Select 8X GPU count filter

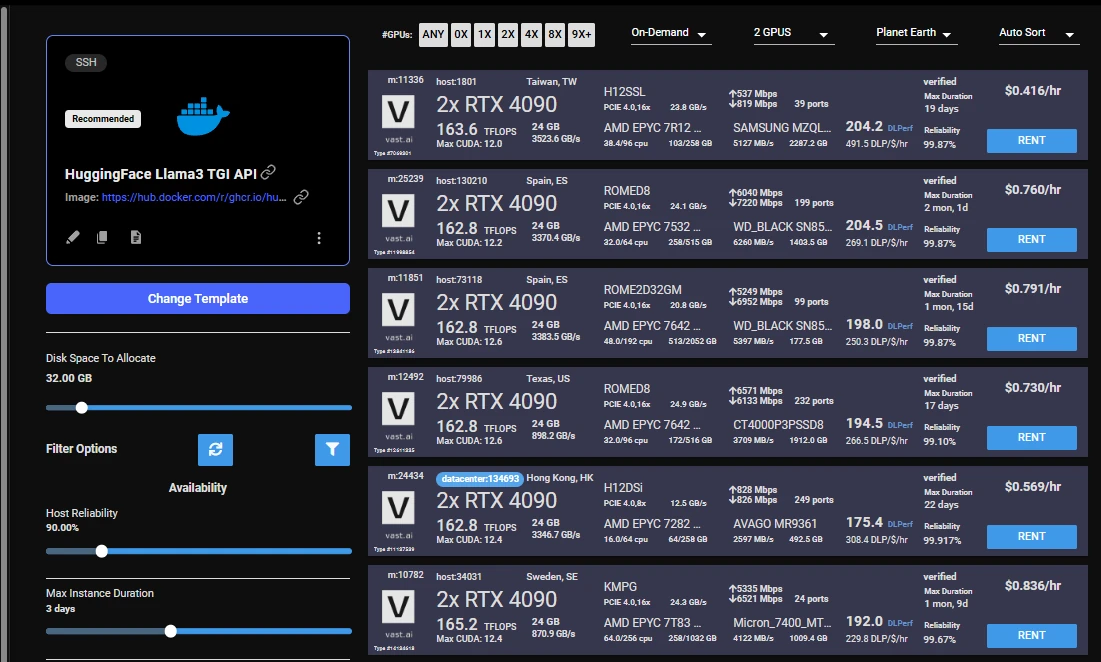pos(555,34)
